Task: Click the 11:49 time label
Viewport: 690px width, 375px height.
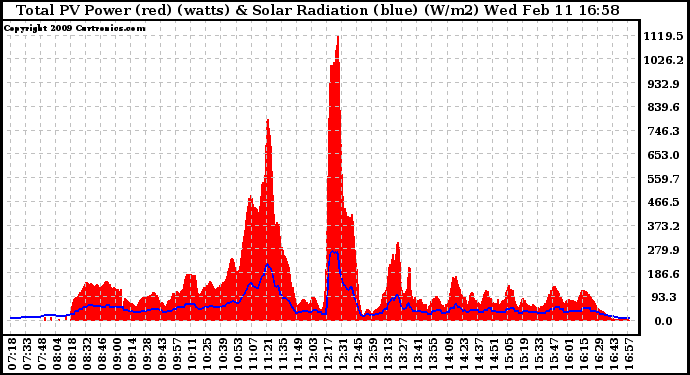Action: [x=298, y=354]
